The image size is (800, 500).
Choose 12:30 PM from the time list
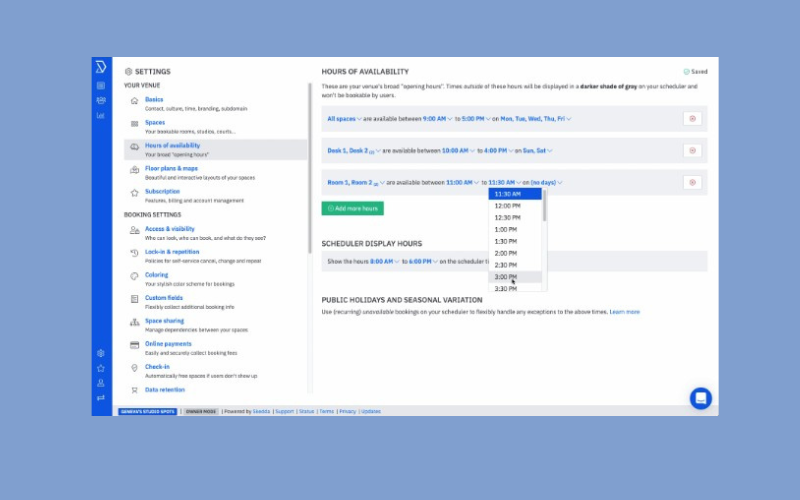(x=515, y=217)
